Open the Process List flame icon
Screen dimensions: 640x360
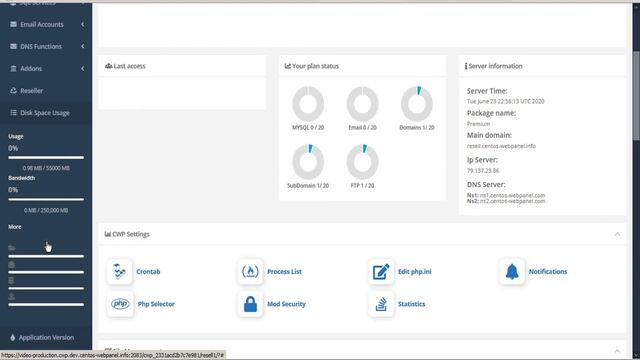[x=250, y=271]
